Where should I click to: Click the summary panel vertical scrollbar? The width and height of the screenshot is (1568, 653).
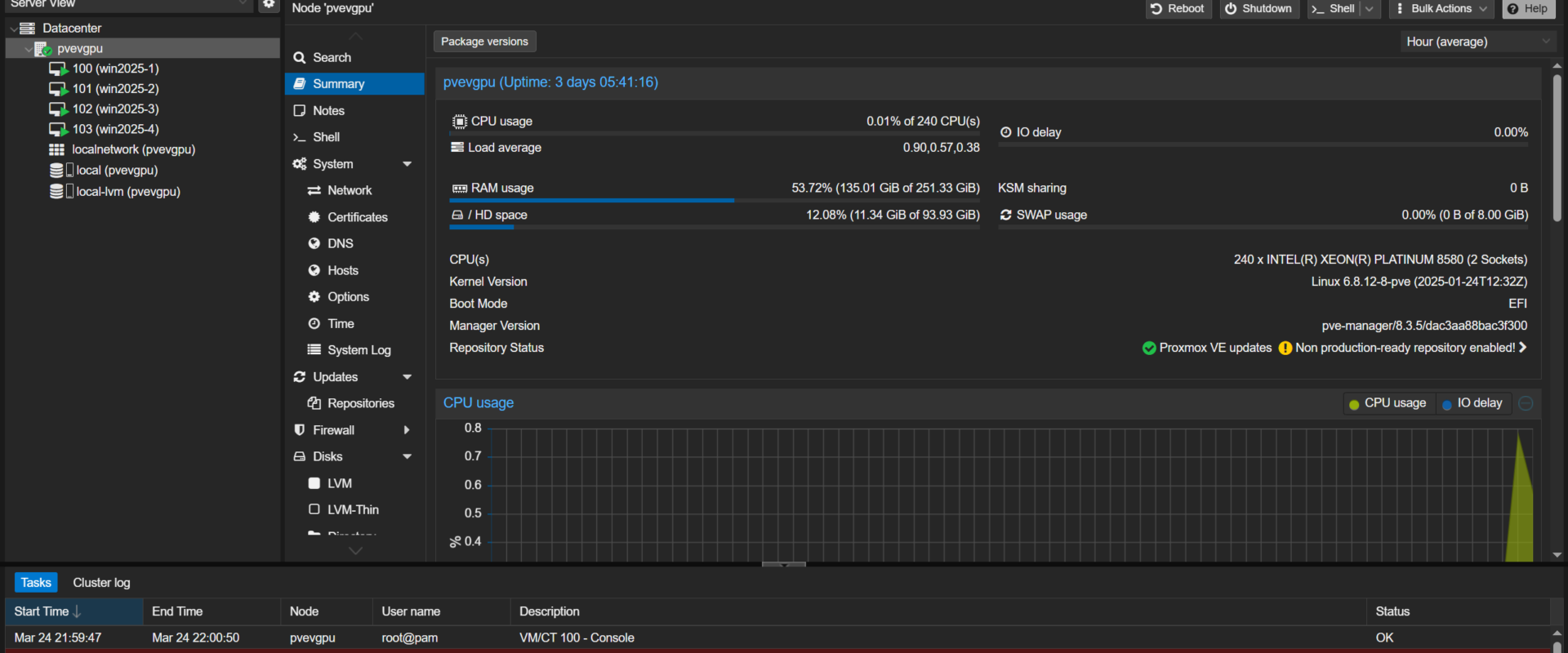[1557, 147]
